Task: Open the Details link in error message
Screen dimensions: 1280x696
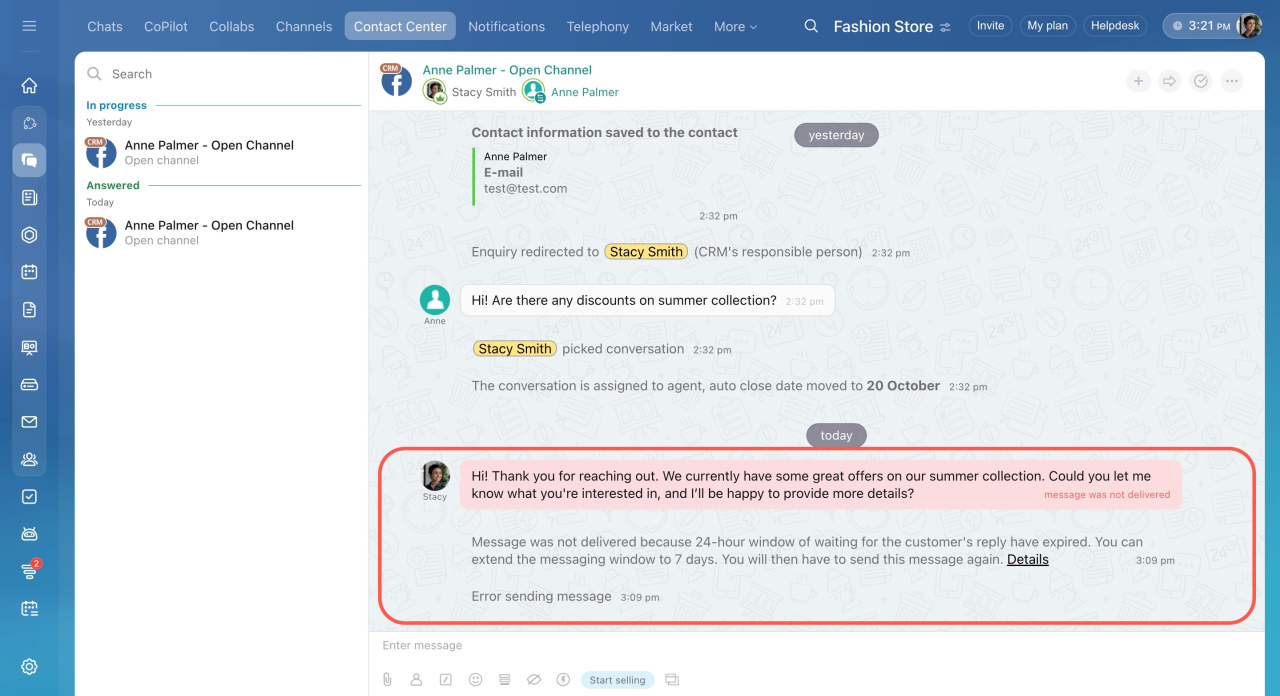Action: (x=1028, y=559)
